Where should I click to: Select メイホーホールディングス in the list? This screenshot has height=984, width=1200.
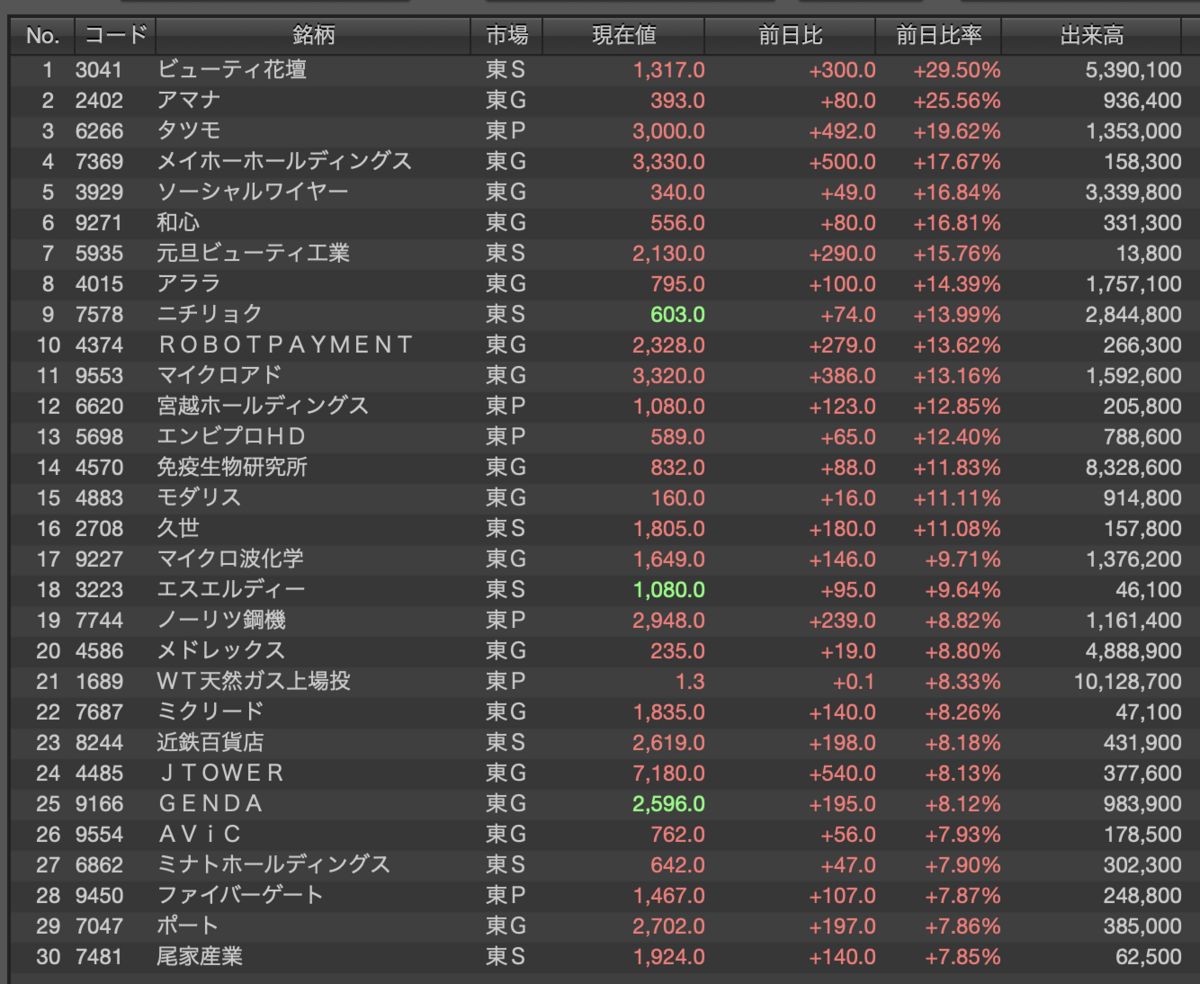click(x=284, y=161)
